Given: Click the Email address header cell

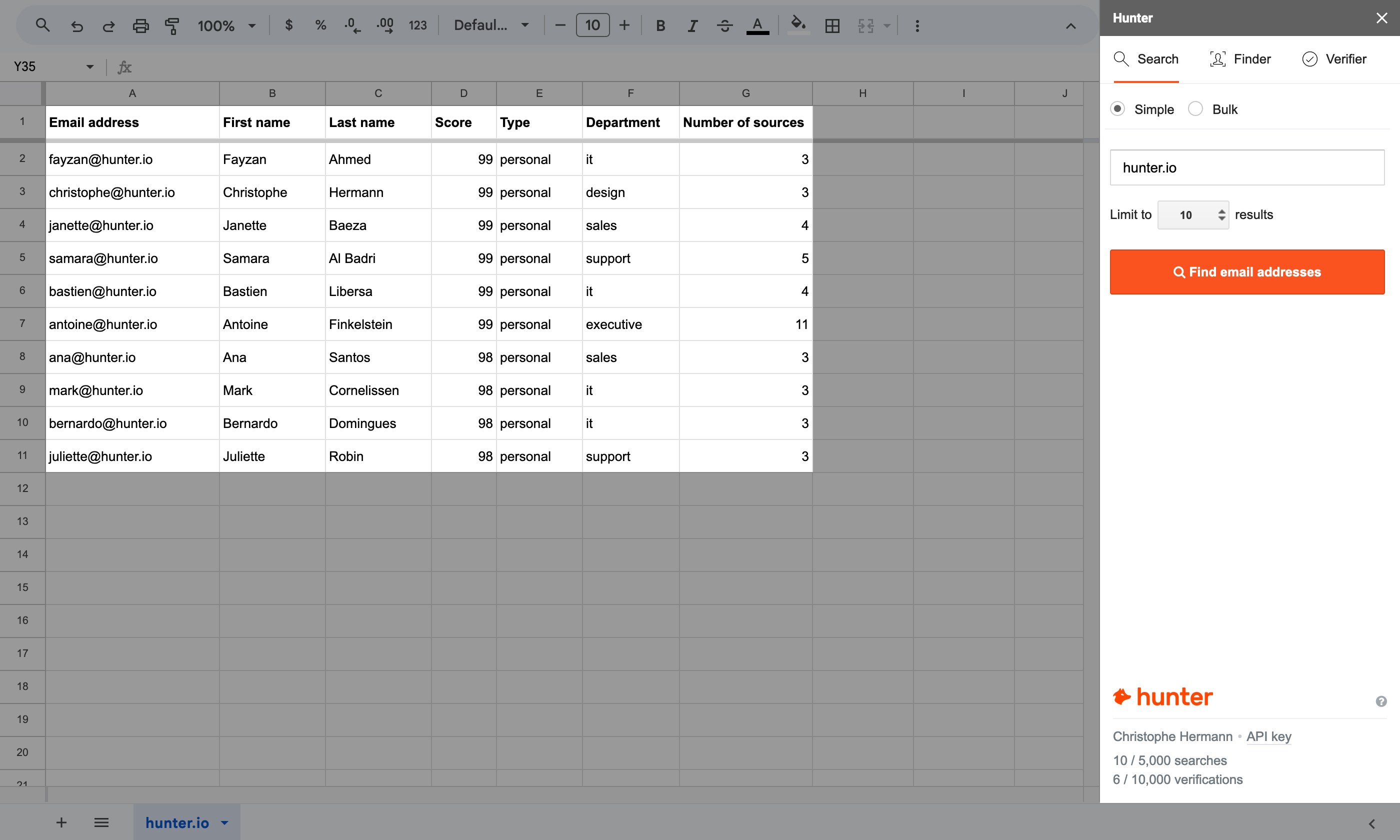Looking at the screenshot, I should coord(132,122).
